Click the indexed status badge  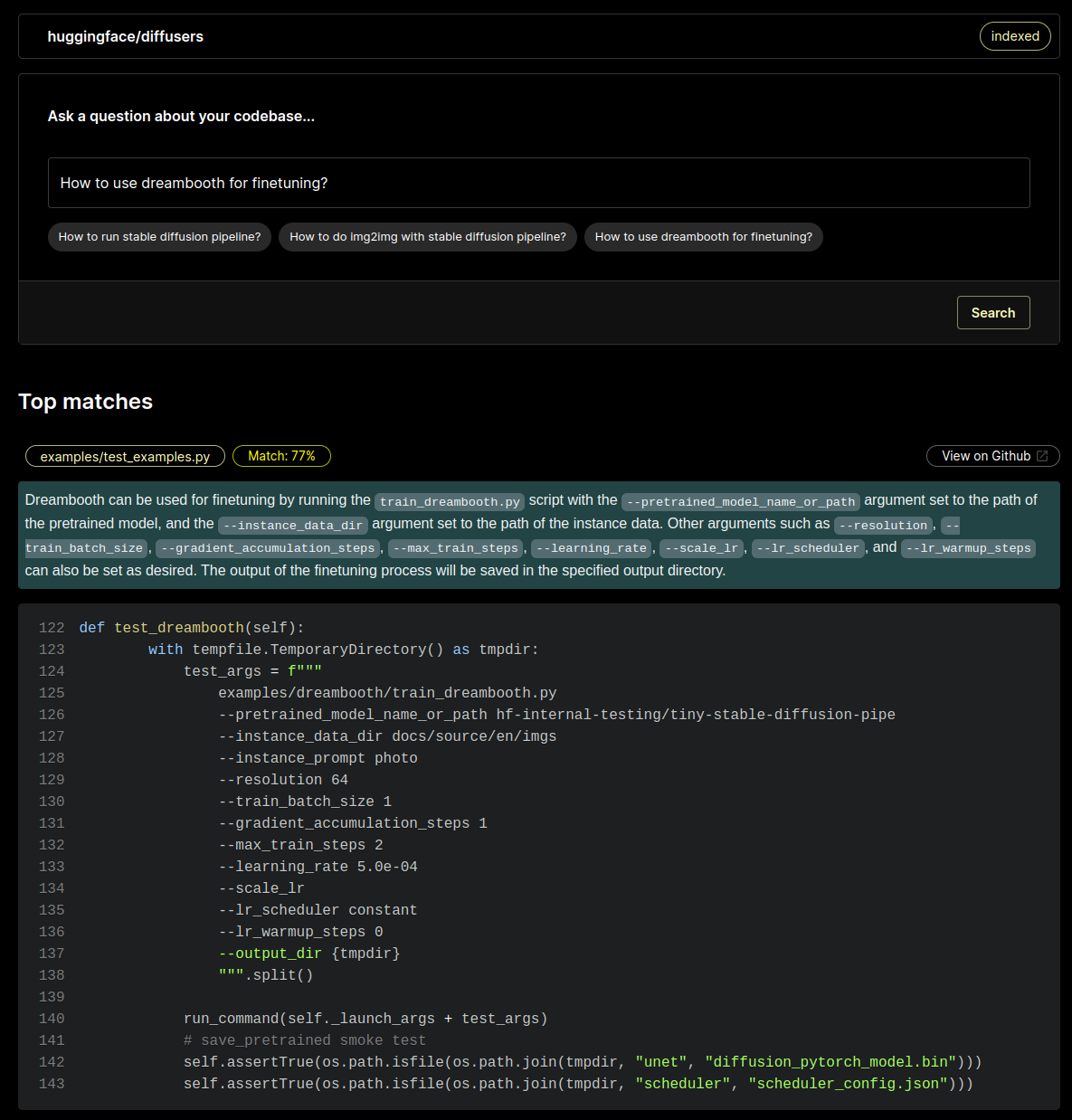point(1014,36)
